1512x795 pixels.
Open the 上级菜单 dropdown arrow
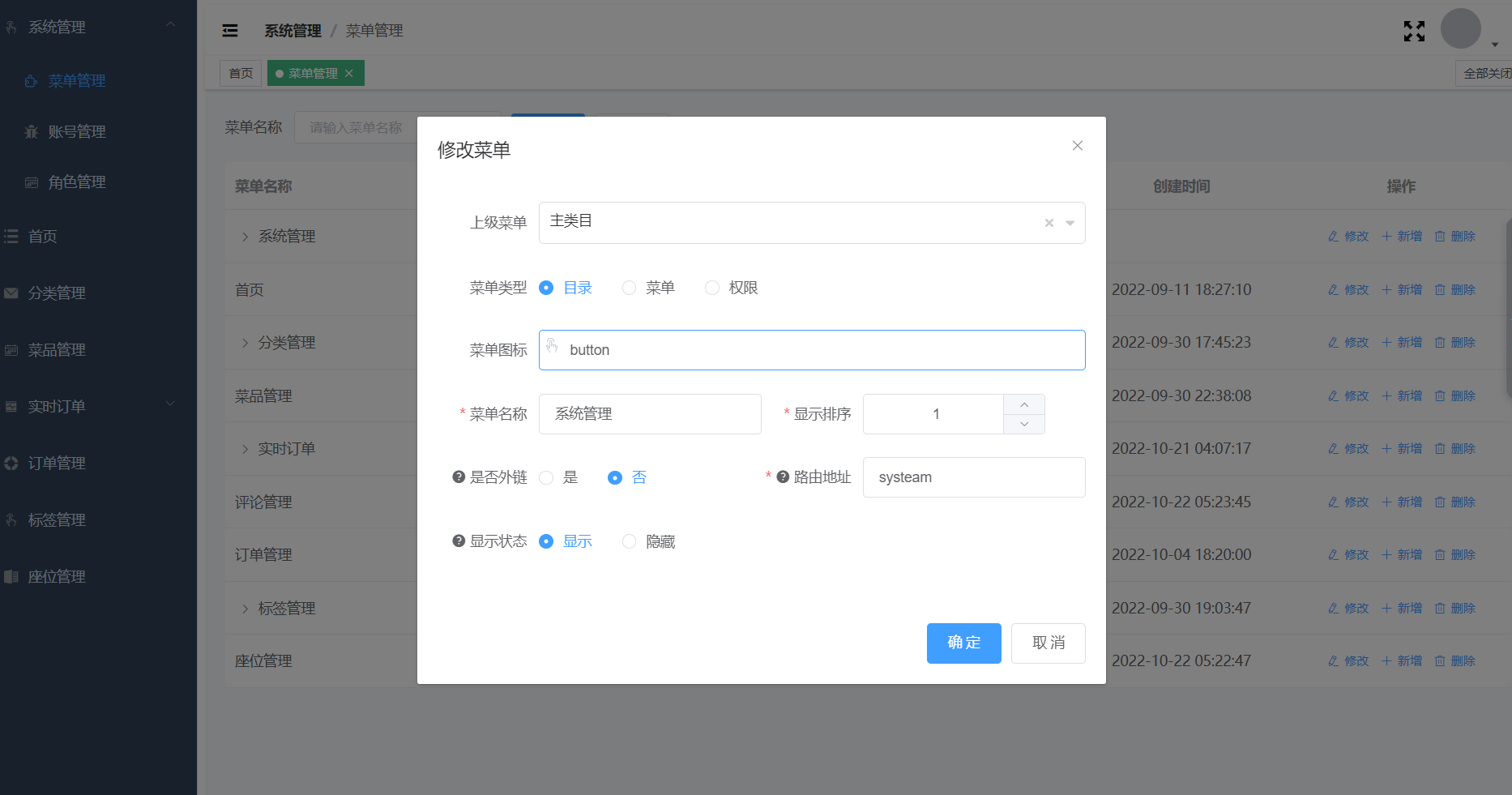[1070, 223]
